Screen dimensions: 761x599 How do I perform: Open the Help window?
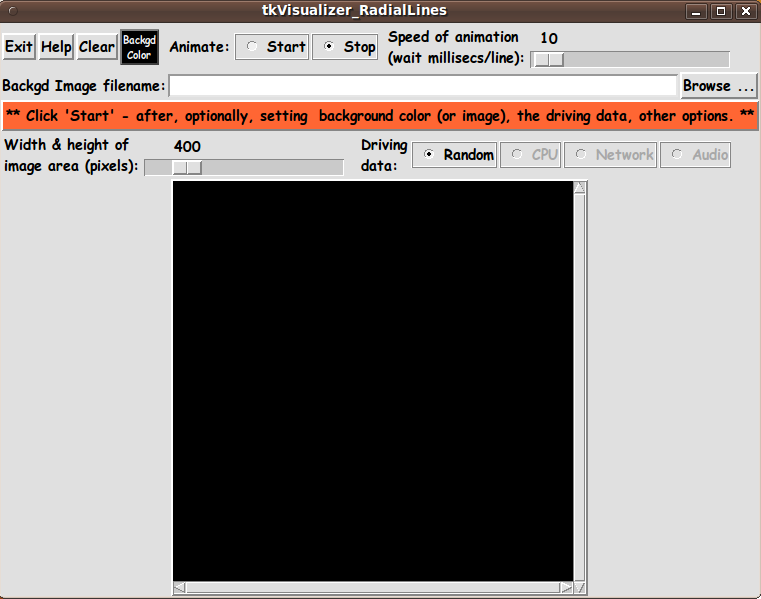[x=56, y=47]
